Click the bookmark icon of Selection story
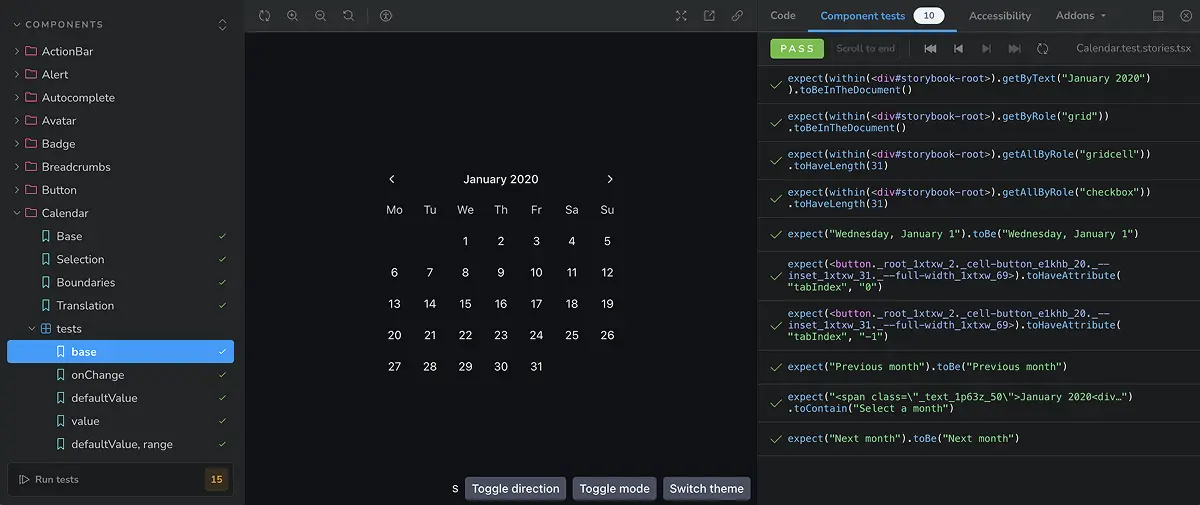1200x505 pixels. pos(46,259)
